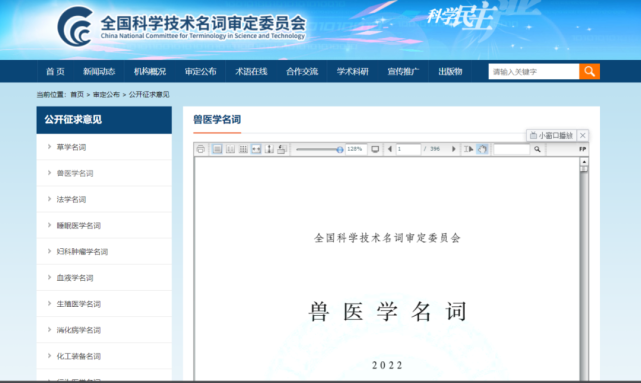Select single page view mode
The image size is (641, 383).
[217, 149]
